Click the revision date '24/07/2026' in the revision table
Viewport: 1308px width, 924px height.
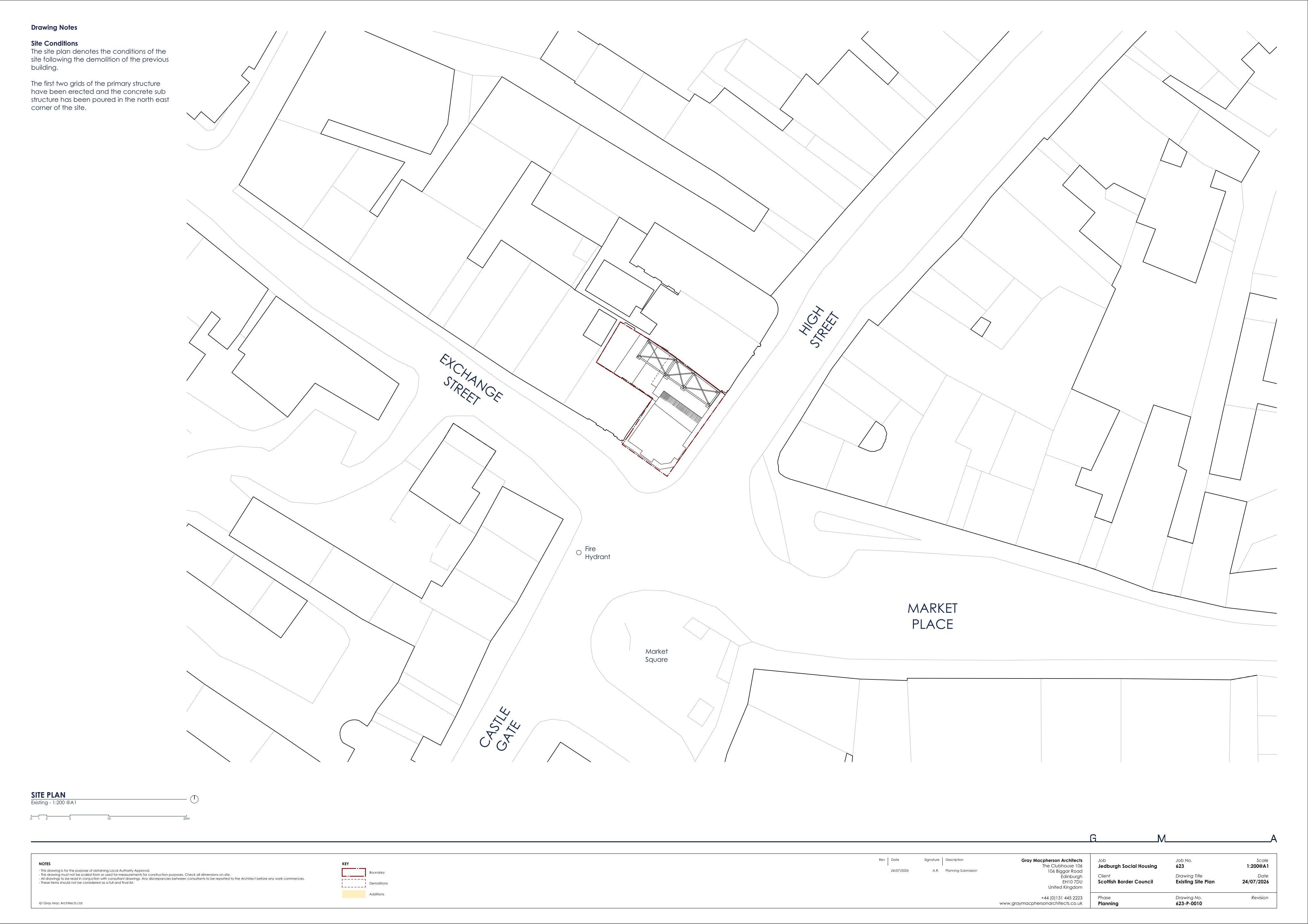900,870
